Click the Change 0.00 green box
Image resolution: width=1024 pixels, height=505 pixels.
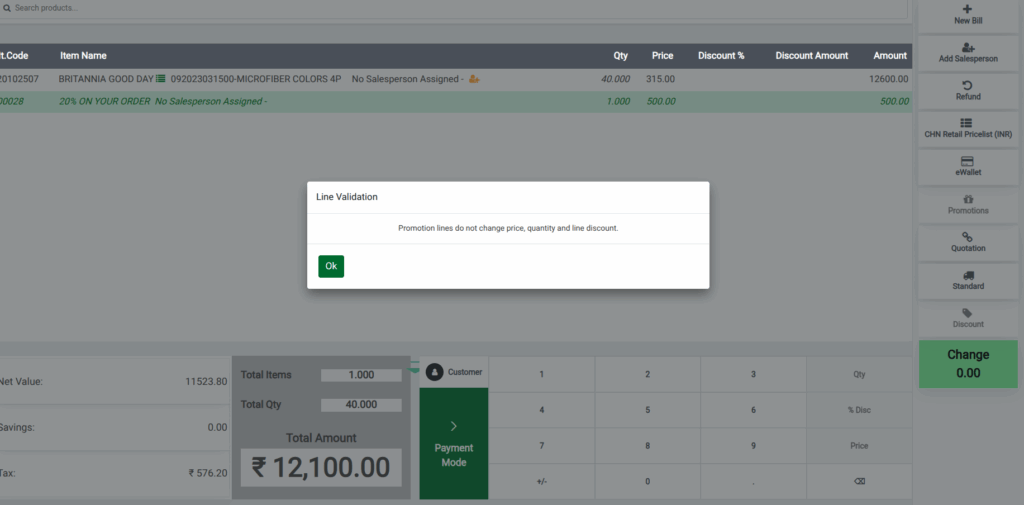pos(968,364)
